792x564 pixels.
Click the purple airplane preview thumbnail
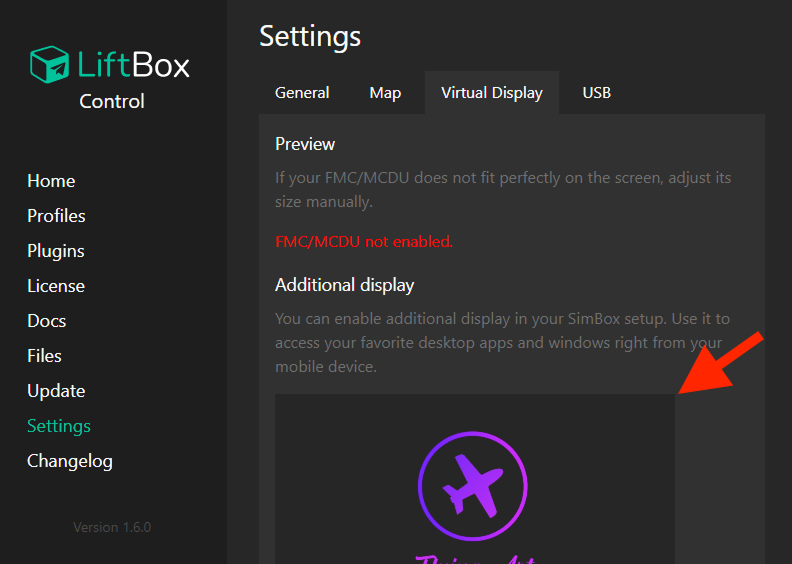pyautogui.click(x=475, y=479)
